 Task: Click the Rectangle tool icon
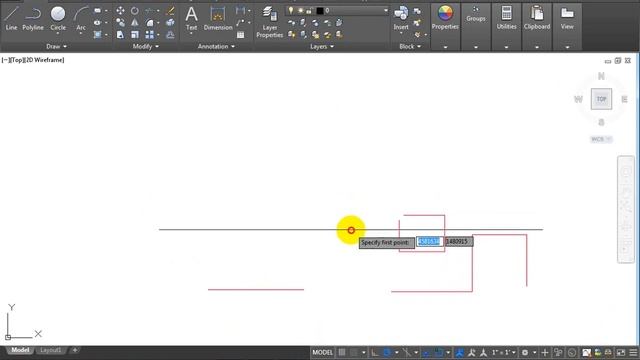(98, 11)
